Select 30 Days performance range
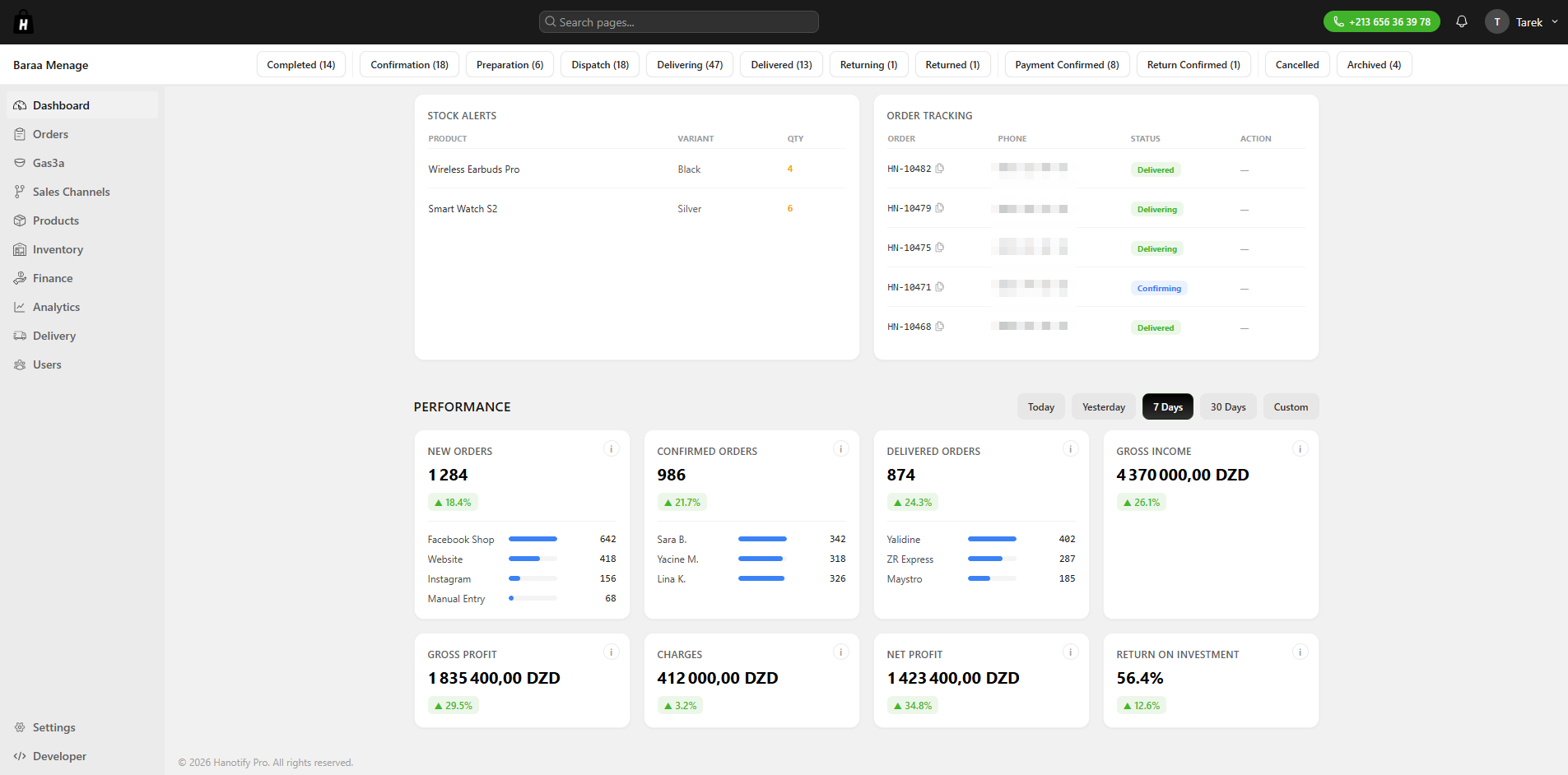 [1228, 406]
